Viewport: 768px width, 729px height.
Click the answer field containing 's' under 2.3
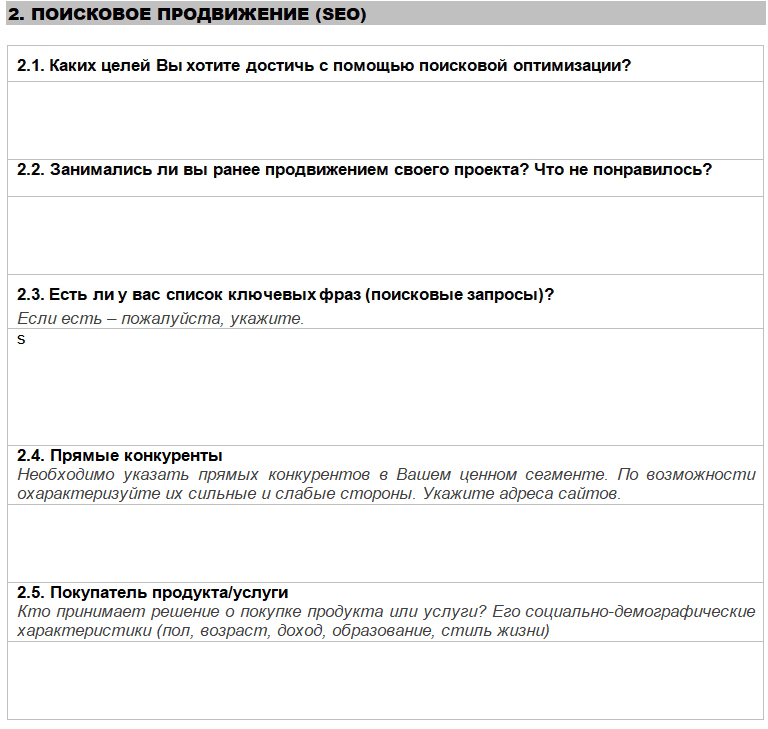pyautogui.click(x=385, y=387)
